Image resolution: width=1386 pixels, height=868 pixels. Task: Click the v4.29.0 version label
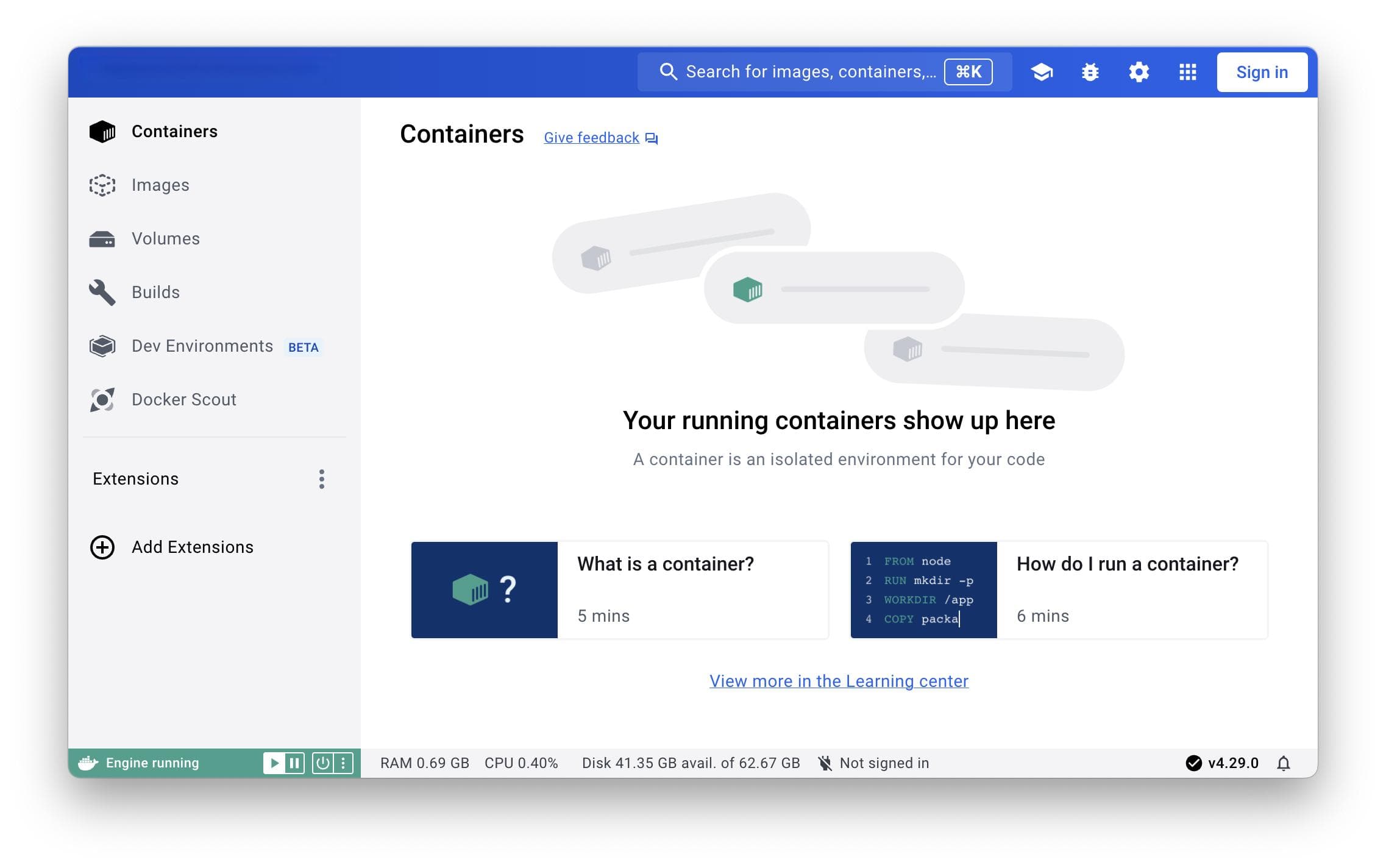(x=1233, y=763)
